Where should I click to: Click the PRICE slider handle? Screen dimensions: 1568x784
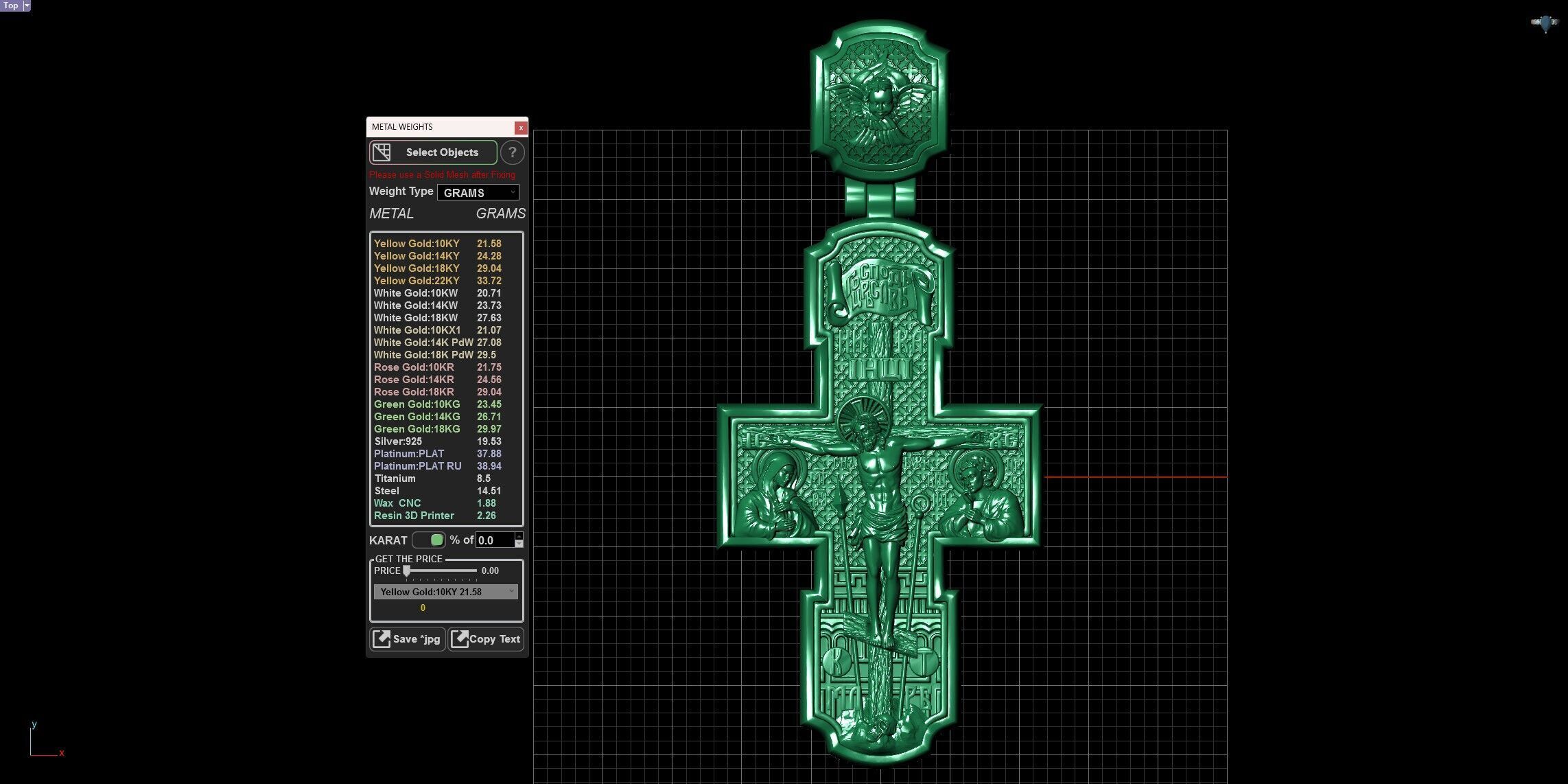pos(407,570)
